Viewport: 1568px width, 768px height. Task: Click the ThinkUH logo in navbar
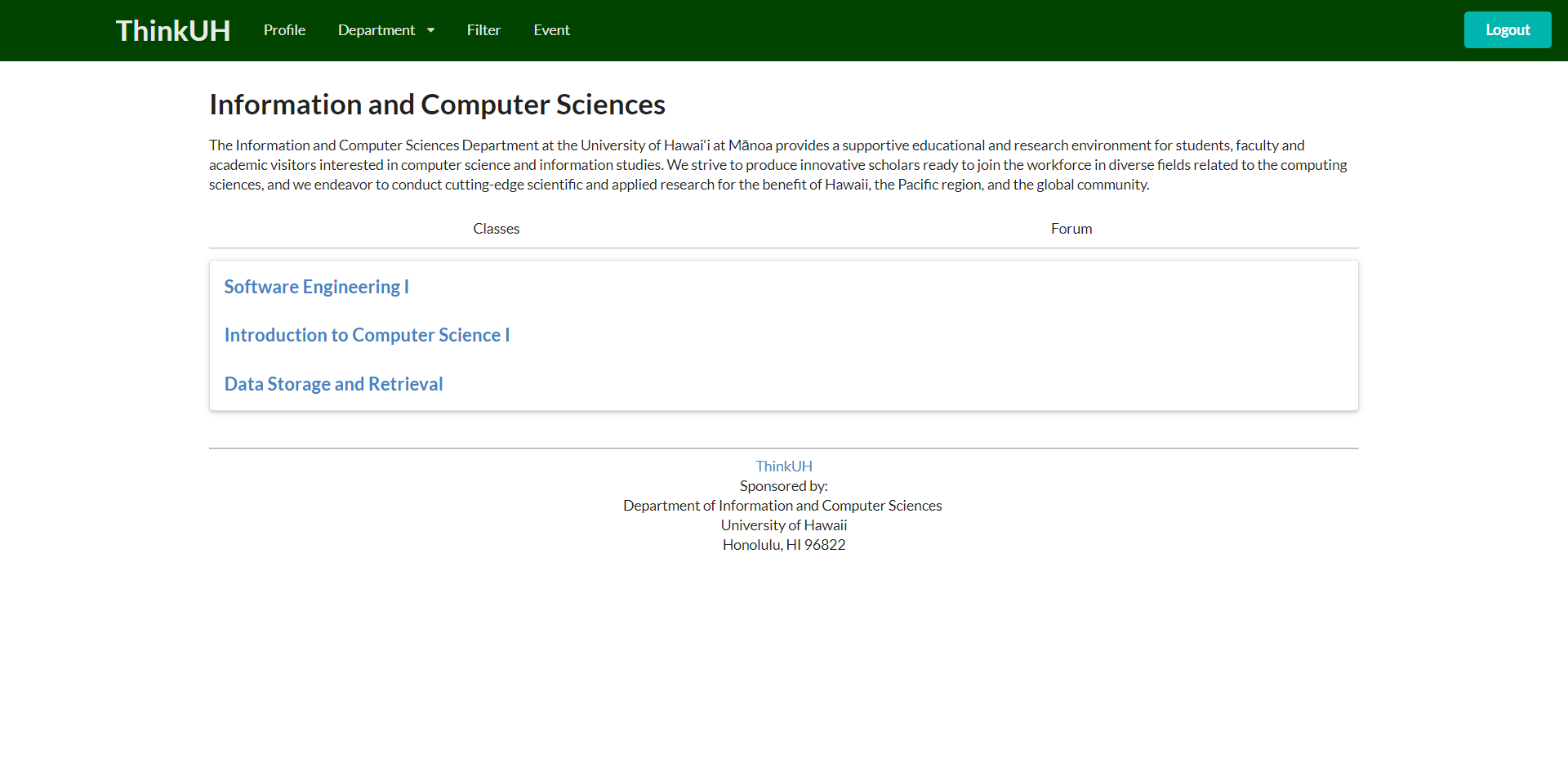coord(172,30)
